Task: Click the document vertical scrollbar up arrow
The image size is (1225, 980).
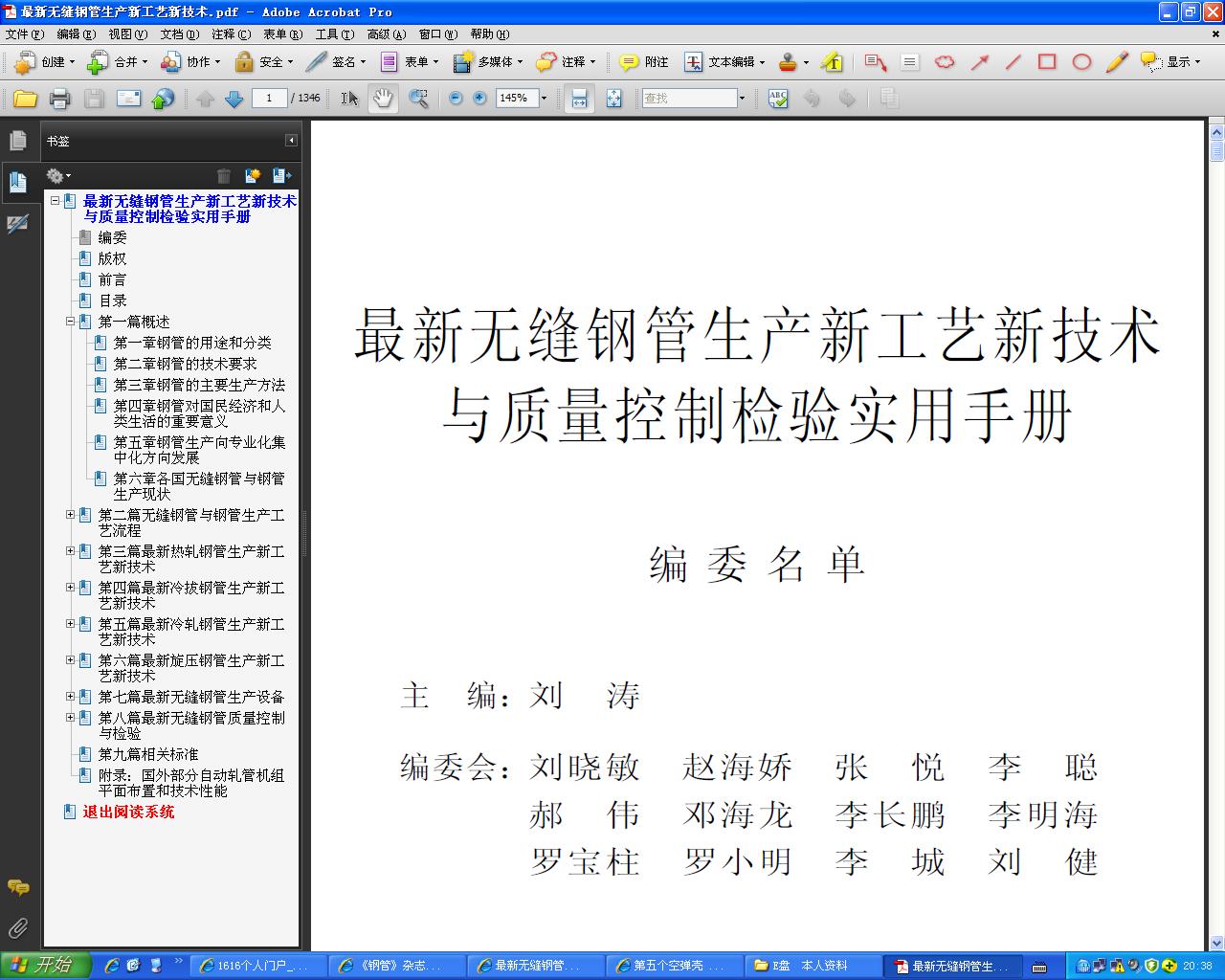Action: [1216, 131]
